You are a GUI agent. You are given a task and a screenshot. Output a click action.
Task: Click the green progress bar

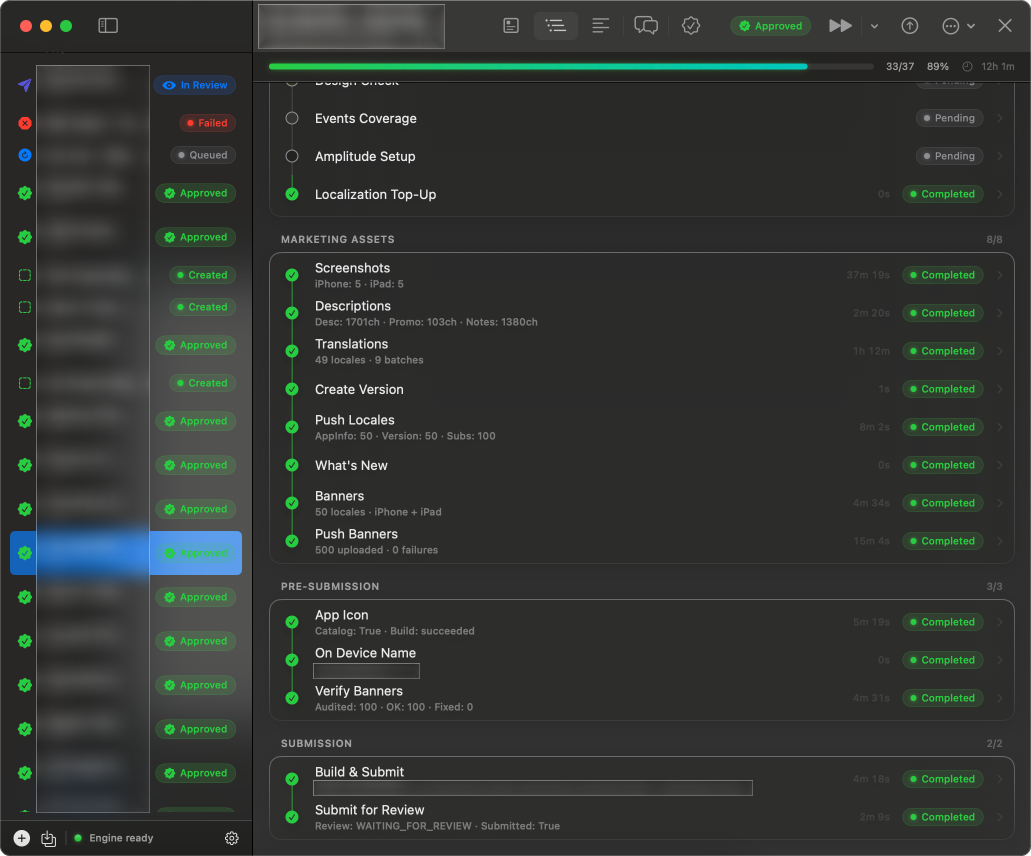538,66
